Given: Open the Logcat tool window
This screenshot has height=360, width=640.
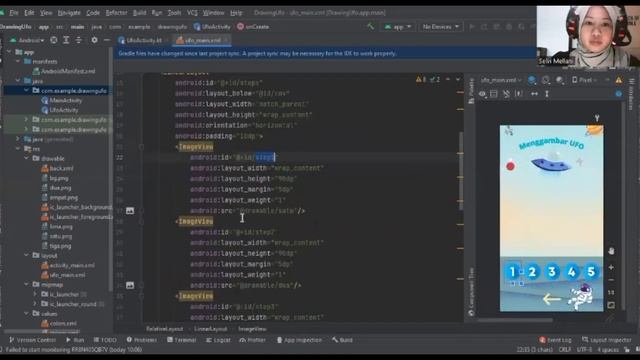Looking at the screenshot, I should [218, 340].
